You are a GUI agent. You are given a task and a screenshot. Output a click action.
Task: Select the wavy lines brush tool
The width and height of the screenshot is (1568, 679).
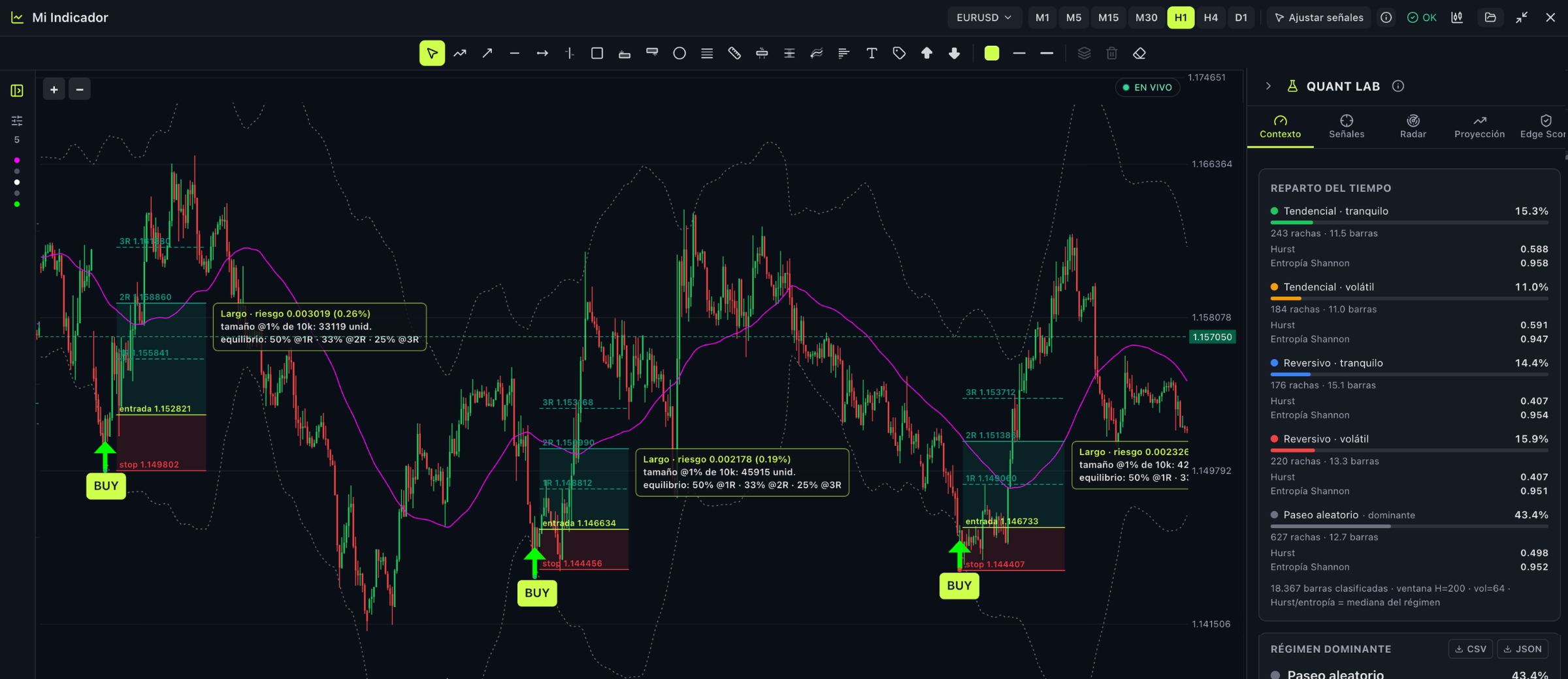pyautogui.click(x=817, y=54)
